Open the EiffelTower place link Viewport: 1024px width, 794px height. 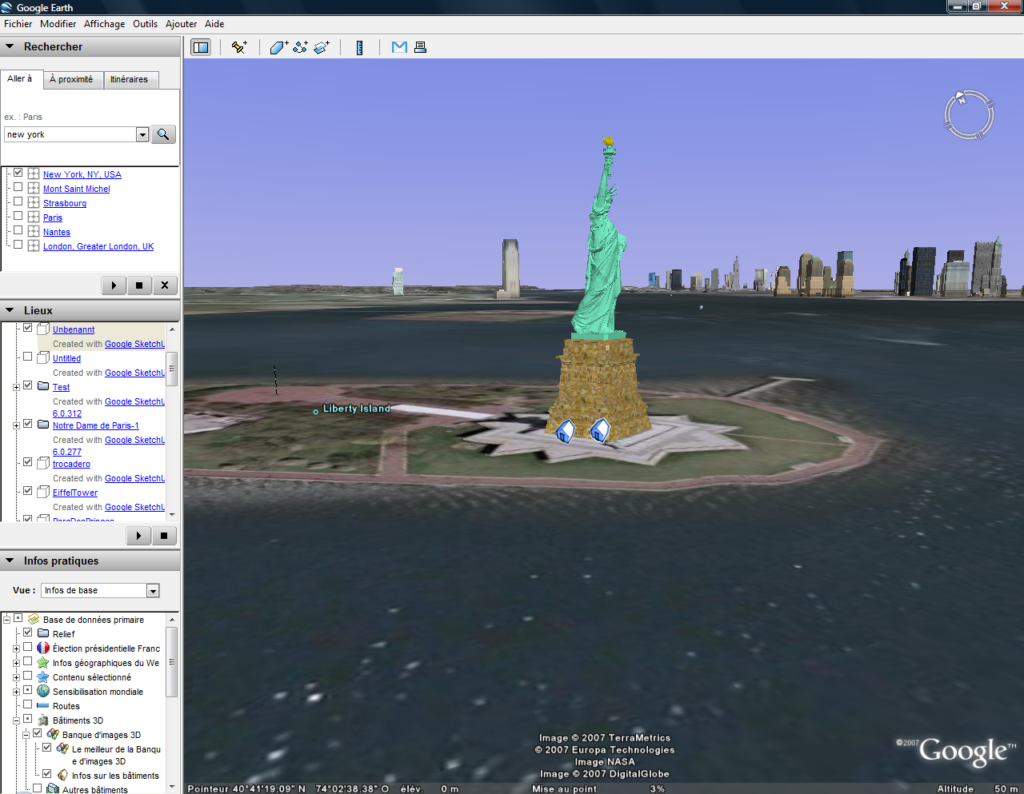pos(75,493)
